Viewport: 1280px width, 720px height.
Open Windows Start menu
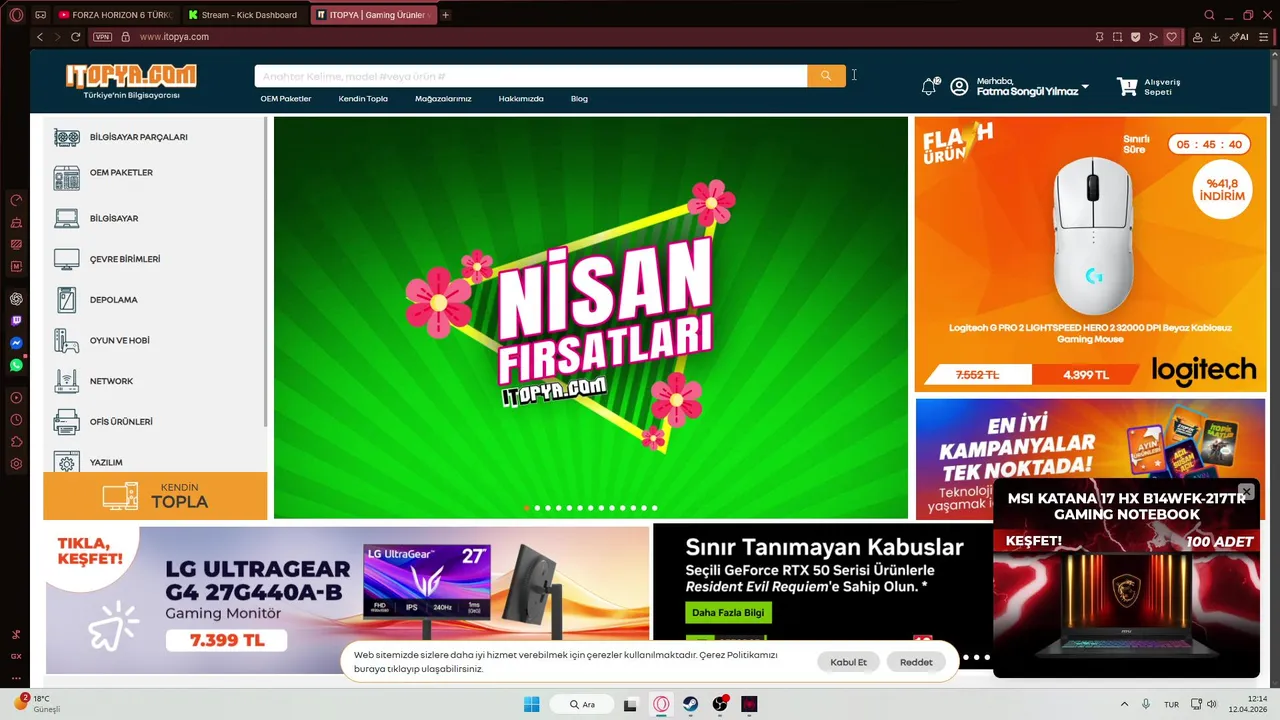click(531, 704)
